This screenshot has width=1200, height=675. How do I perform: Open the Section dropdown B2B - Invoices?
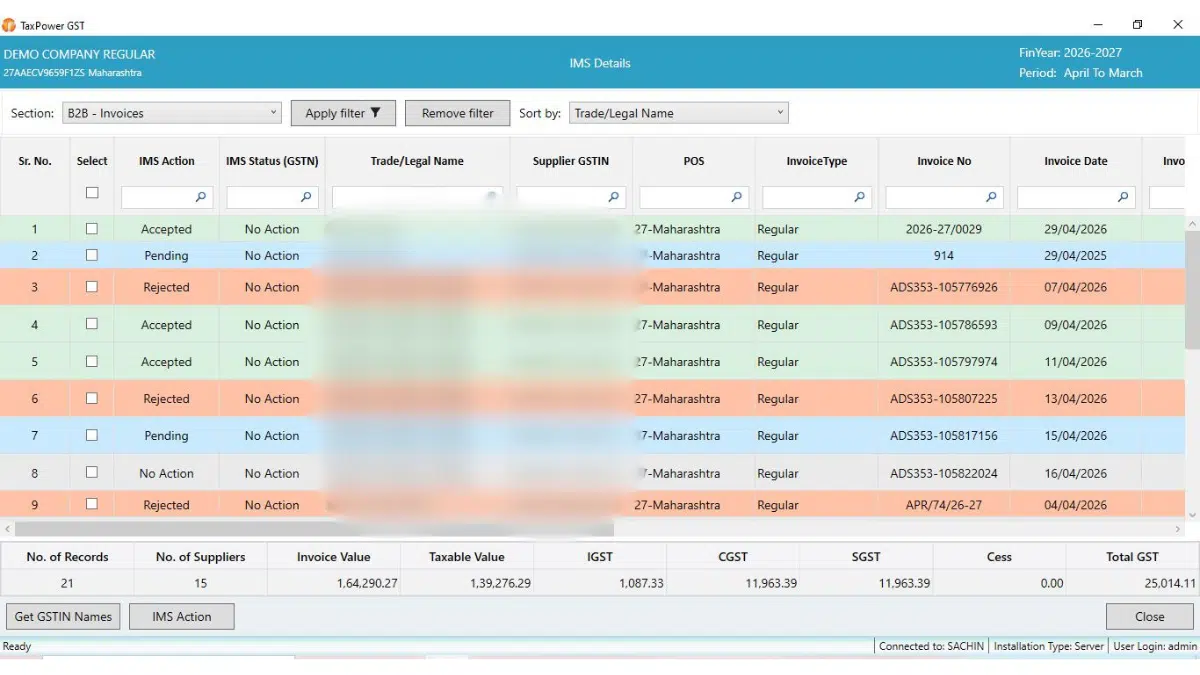click(x=172, y=113)
